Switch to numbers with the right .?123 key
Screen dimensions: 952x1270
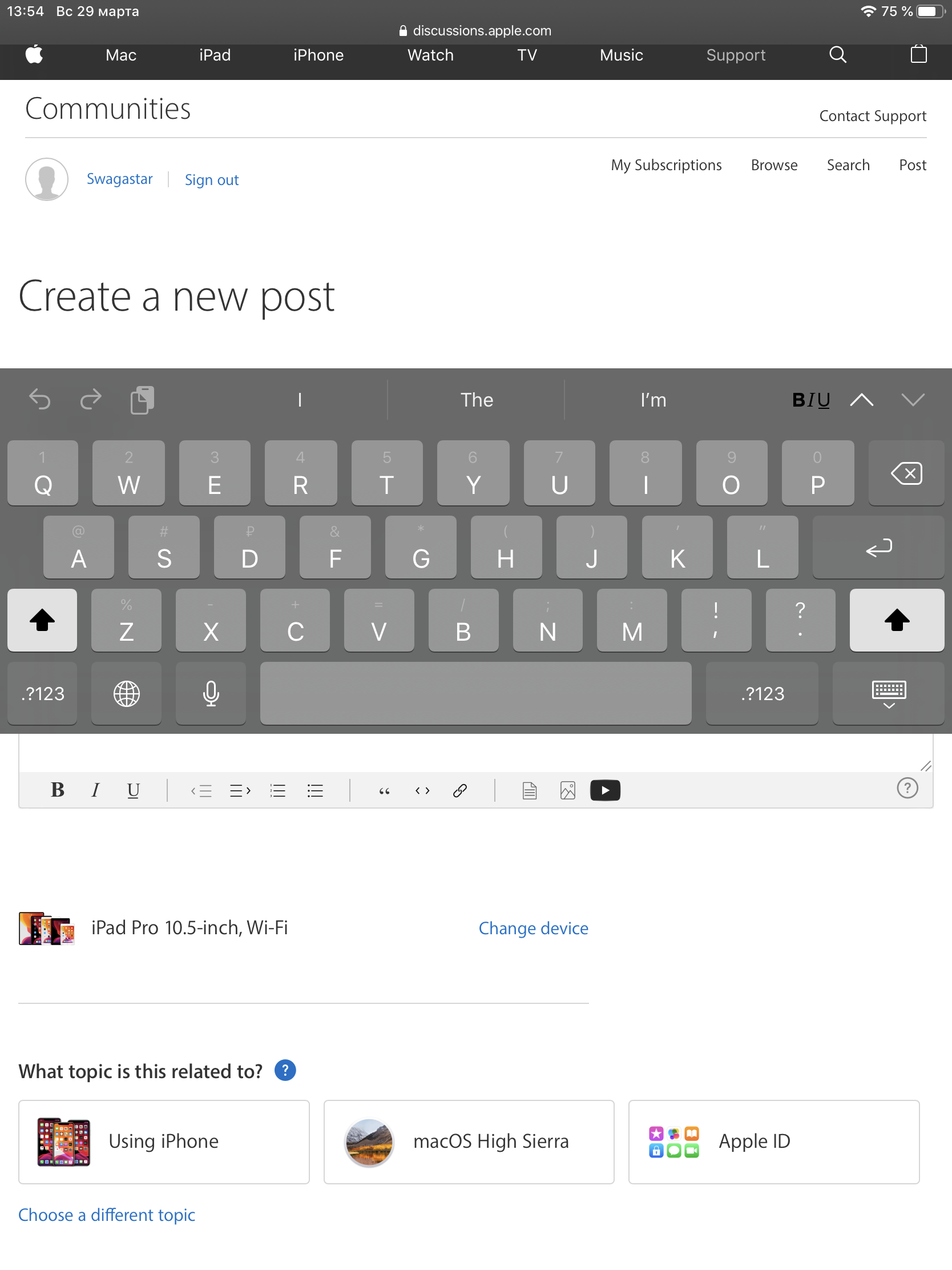tap(762, 693)
